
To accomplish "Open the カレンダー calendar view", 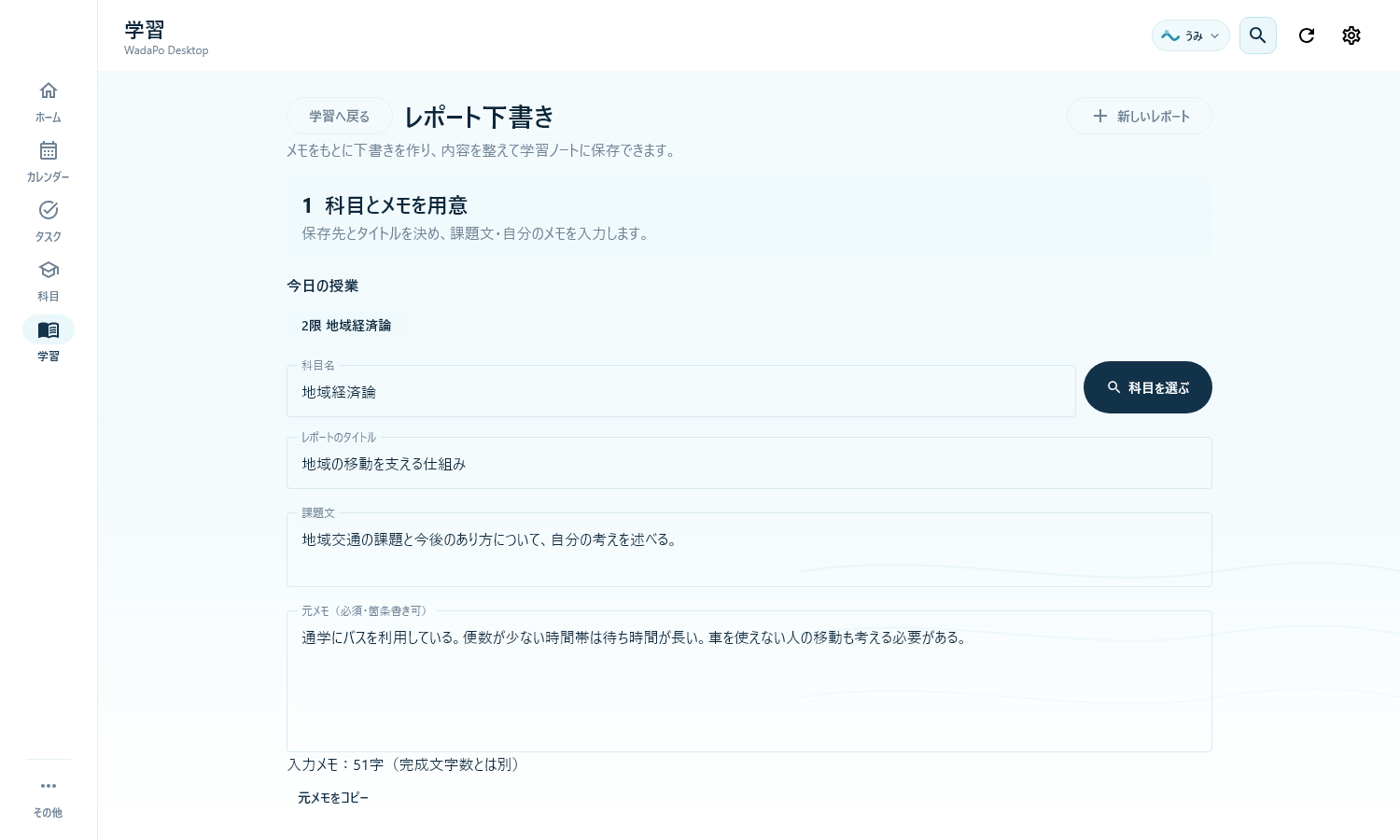I will 49,161.
